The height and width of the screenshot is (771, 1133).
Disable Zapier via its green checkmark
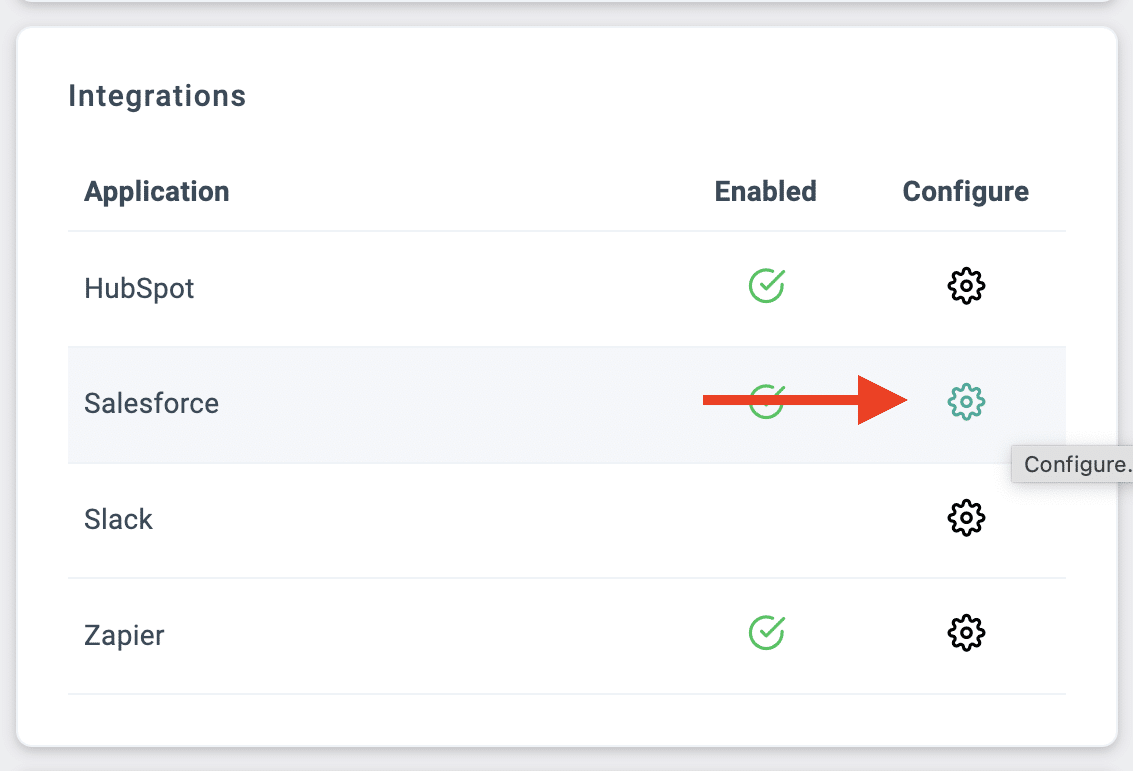tap(766, 633)
